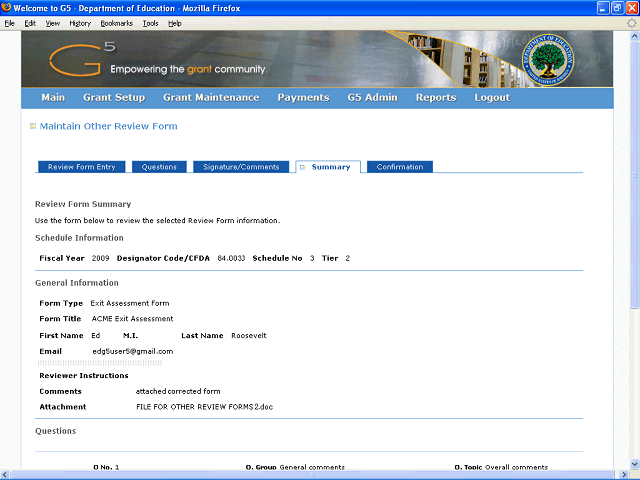Click Form Title value ACME Exit Assessment
This screenshot has height=480, width=640.
132,319
